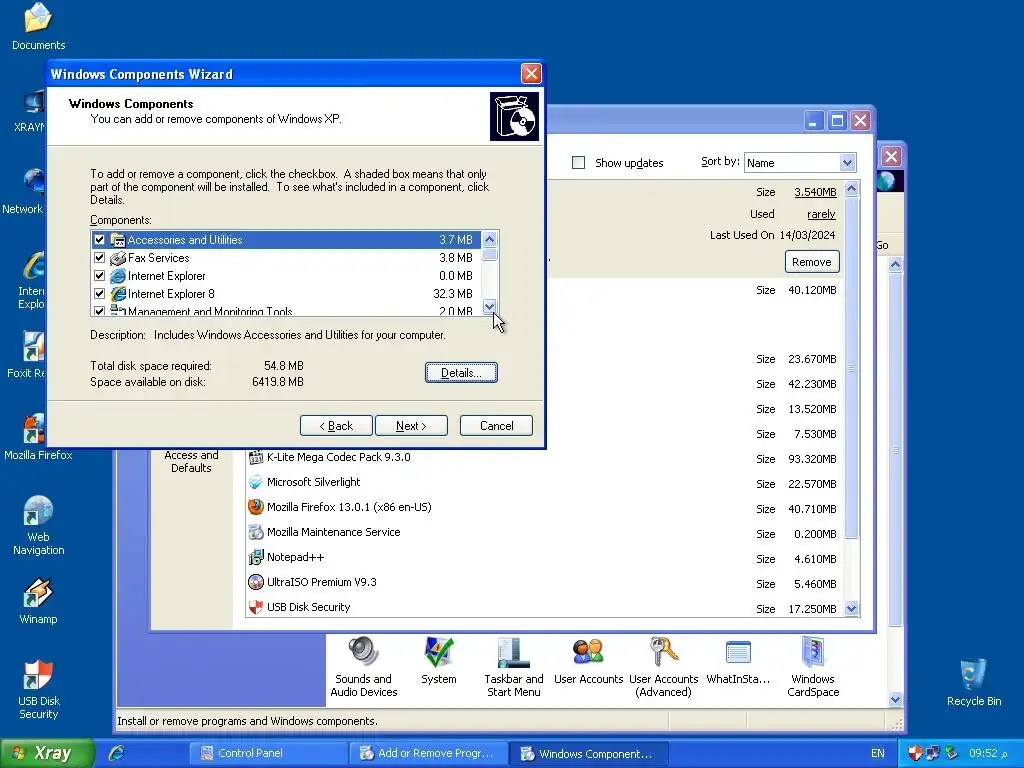
Task: Open Taskbar and Start Menu applet
Action: coord(513,667)
